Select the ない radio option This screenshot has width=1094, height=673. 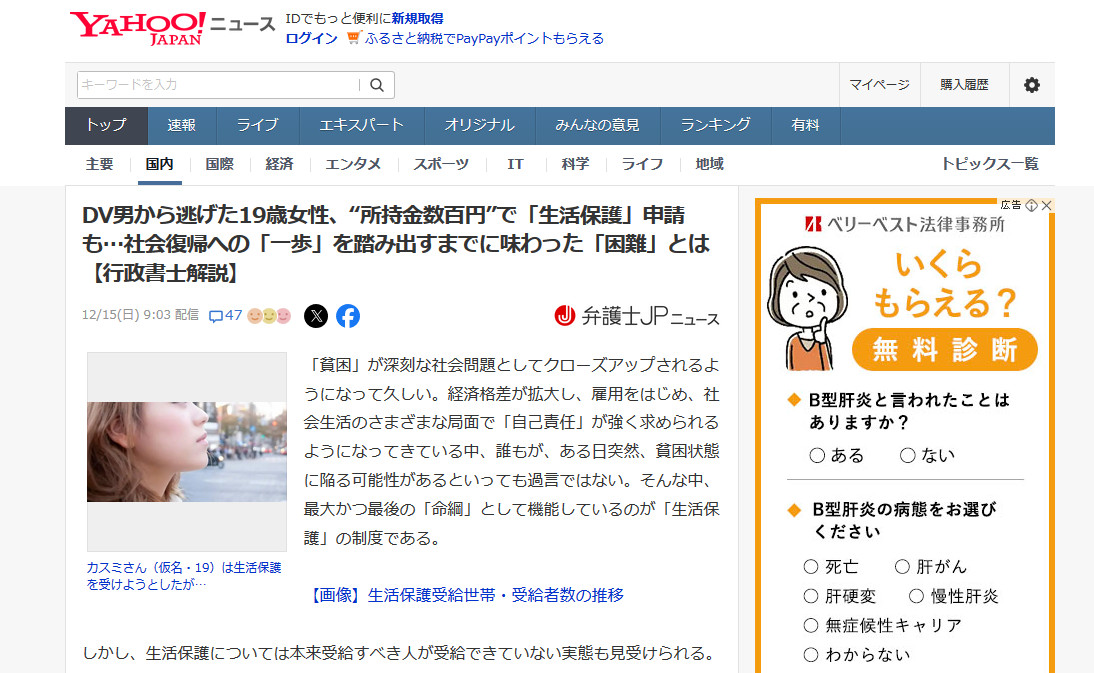(907, 456)
